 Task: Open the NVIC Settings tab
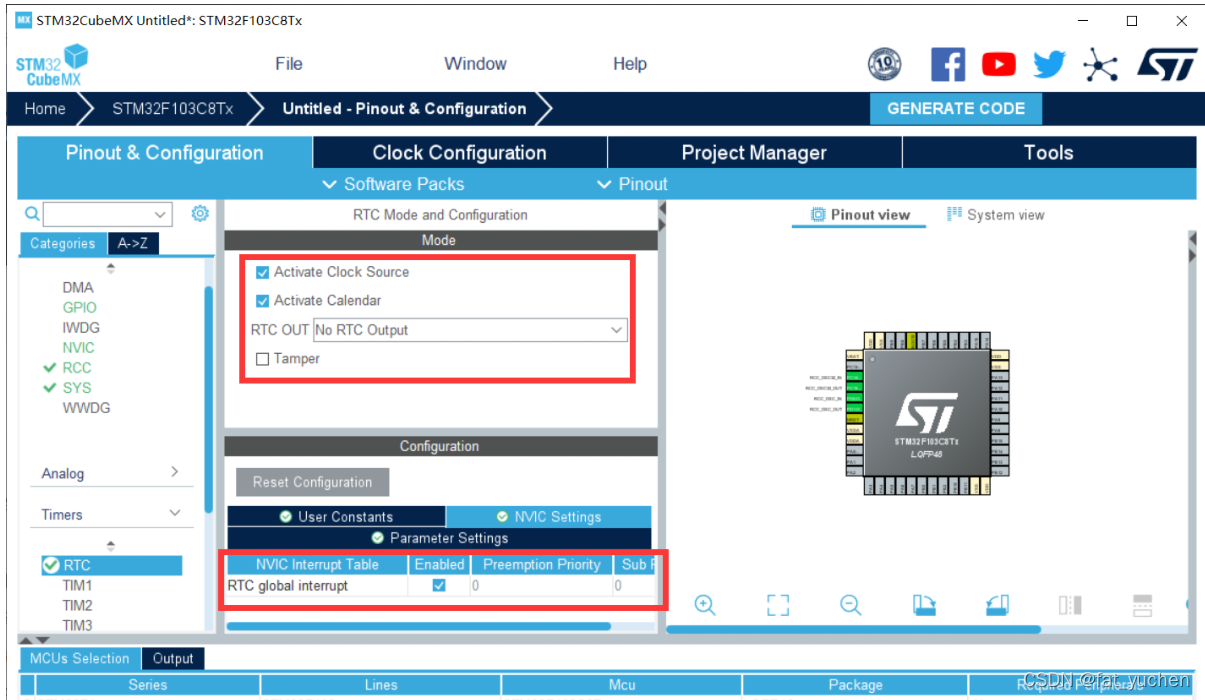[549, 517]
